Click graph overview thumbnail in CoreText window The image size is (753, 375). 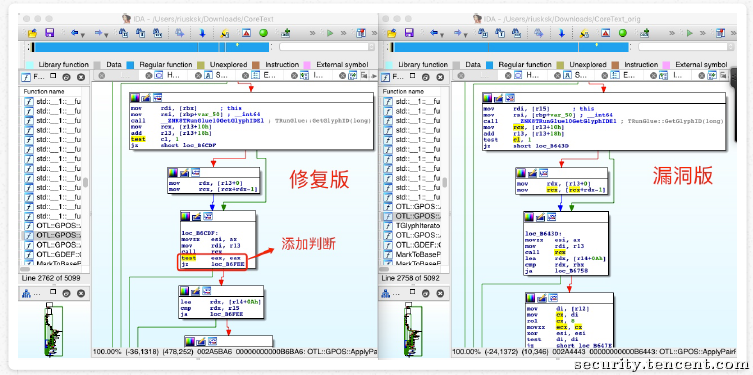[x=54, y=330]
